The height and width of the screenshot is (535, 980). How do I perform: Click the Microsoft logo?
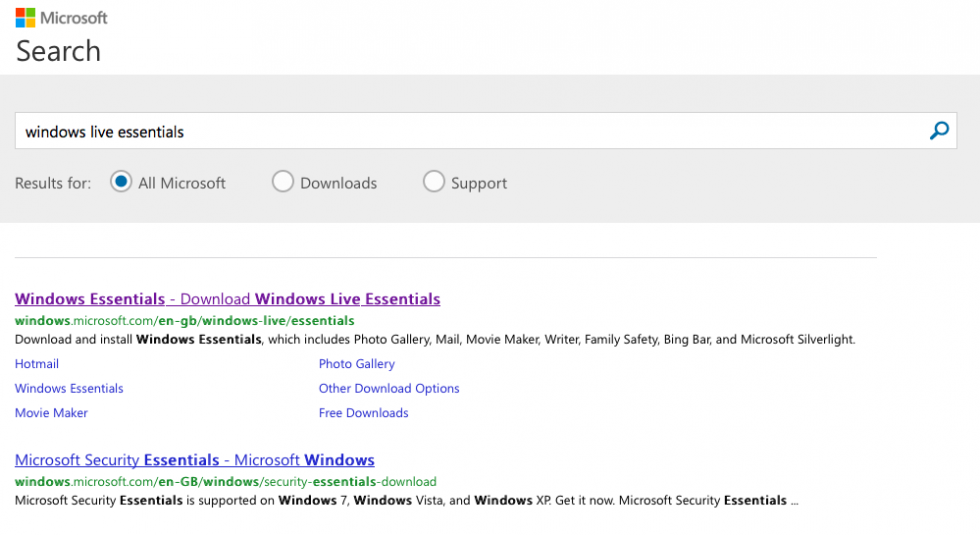(x=61, y=18)
